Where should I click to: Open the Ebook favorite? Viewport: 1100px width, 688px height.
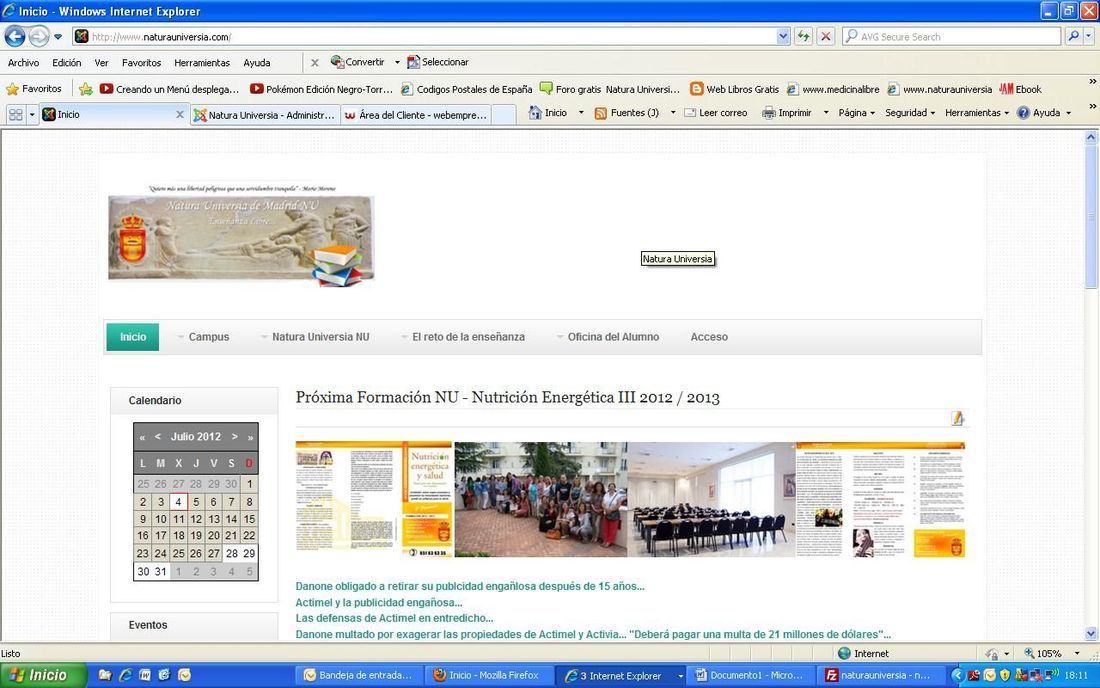pyautogui.click(x=1021, y=89)
